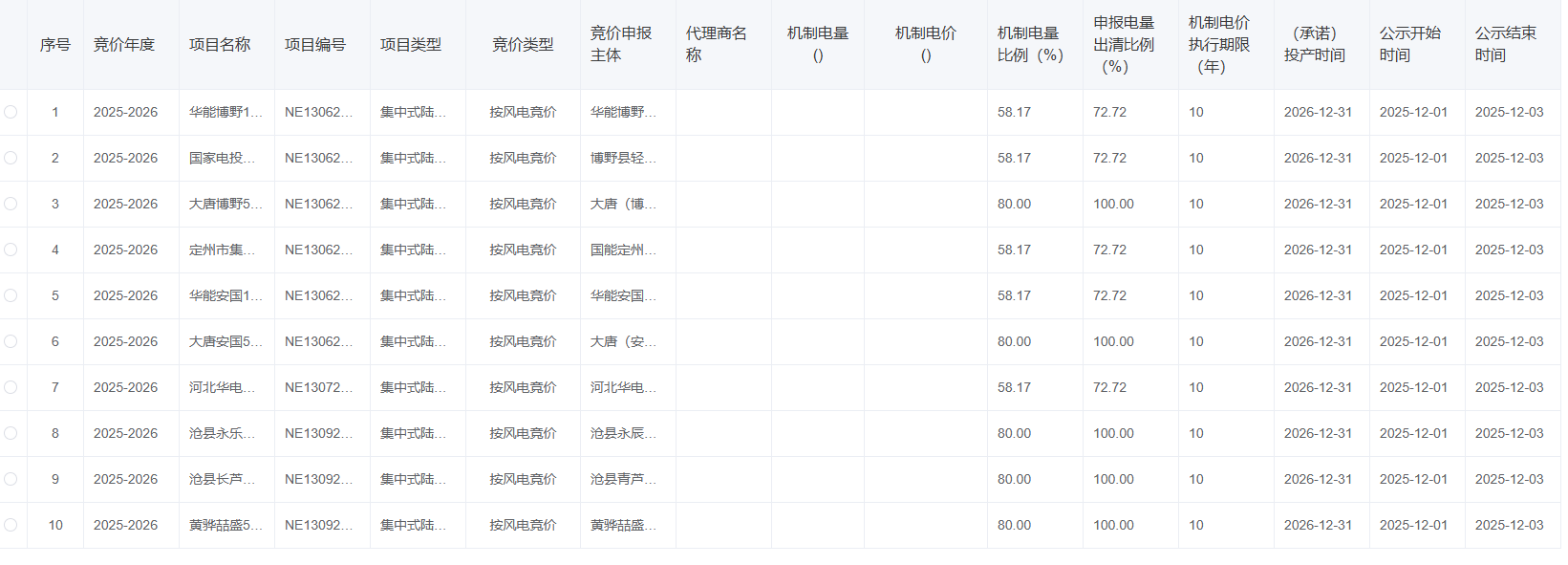Click project name 国家电投… in row 2
The image size is (1568, 565).
tap(222, 158)
